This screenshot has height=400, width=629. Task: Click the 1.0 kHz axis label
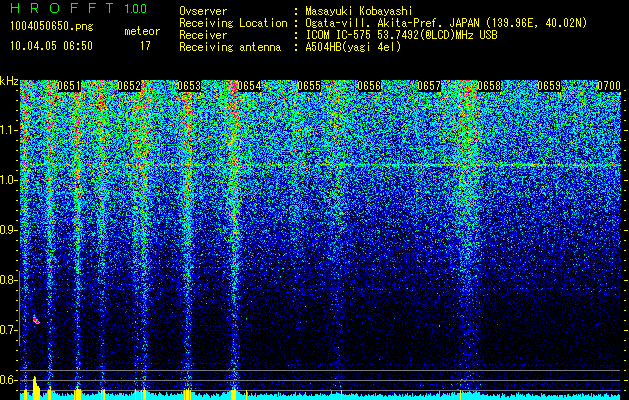point(8,180)
